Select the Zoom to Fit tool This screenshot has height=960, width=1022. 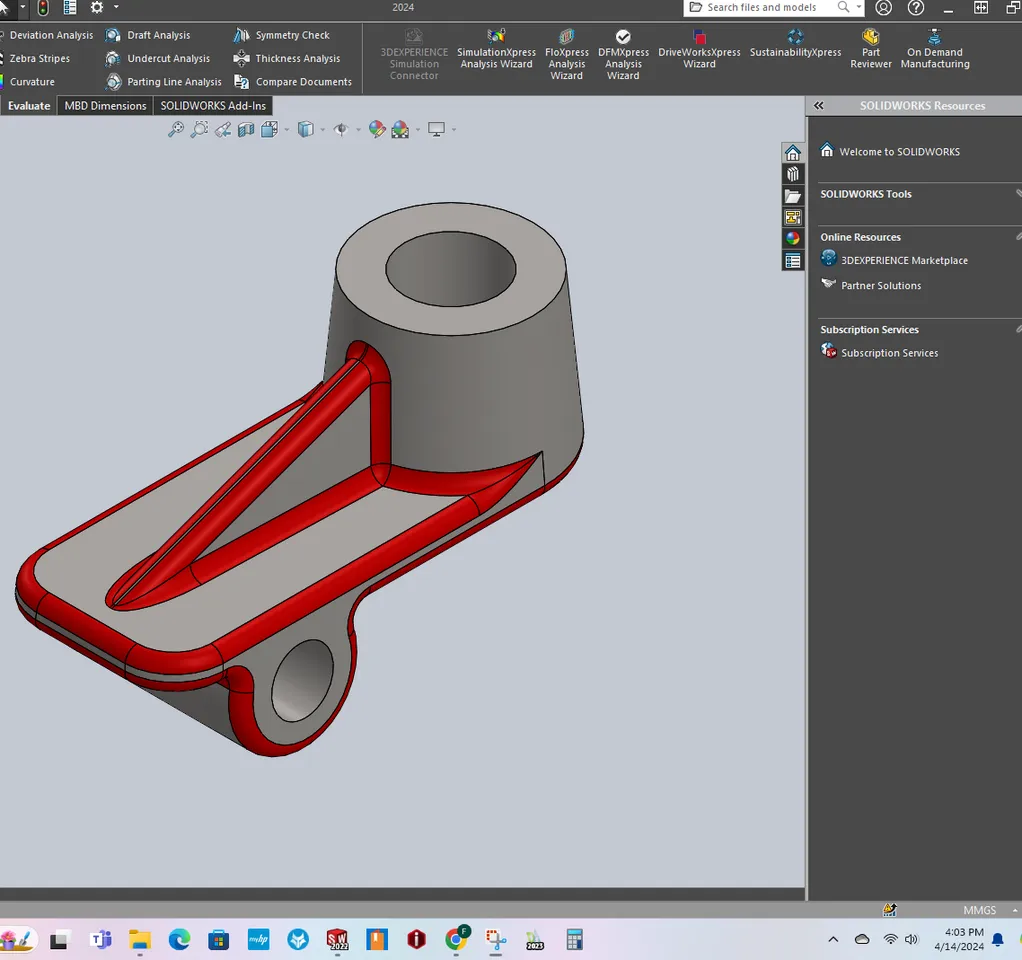(x=175, y=129)
